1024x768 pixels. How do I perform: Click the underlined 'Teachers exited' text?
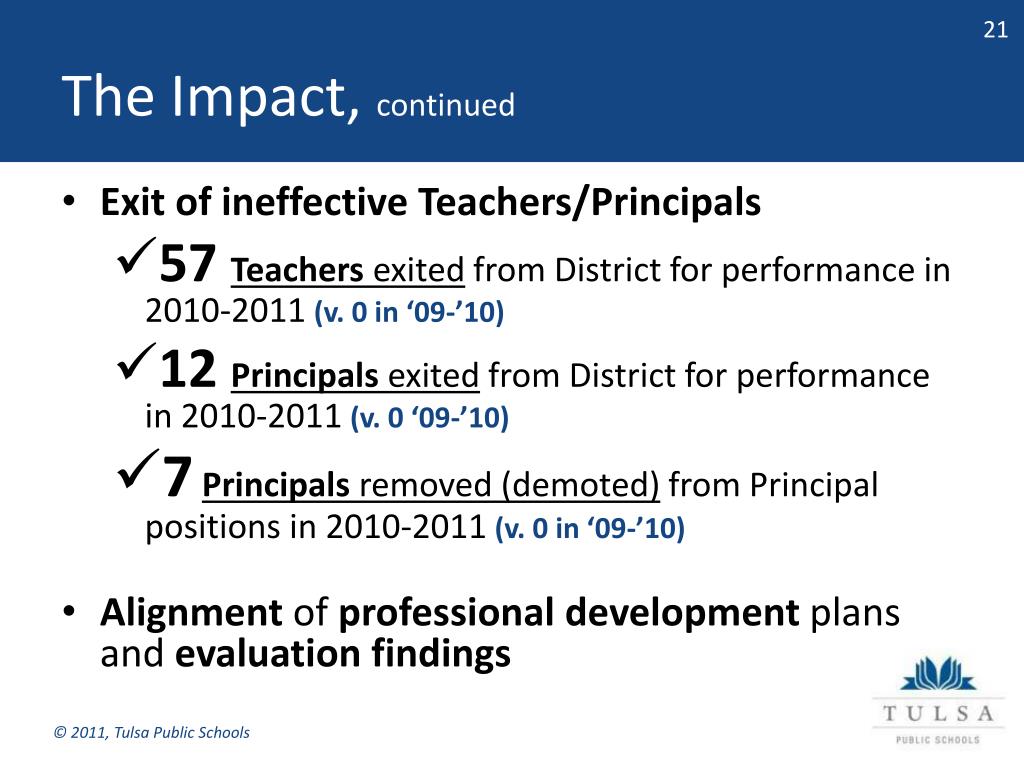[x=347, y=270]
